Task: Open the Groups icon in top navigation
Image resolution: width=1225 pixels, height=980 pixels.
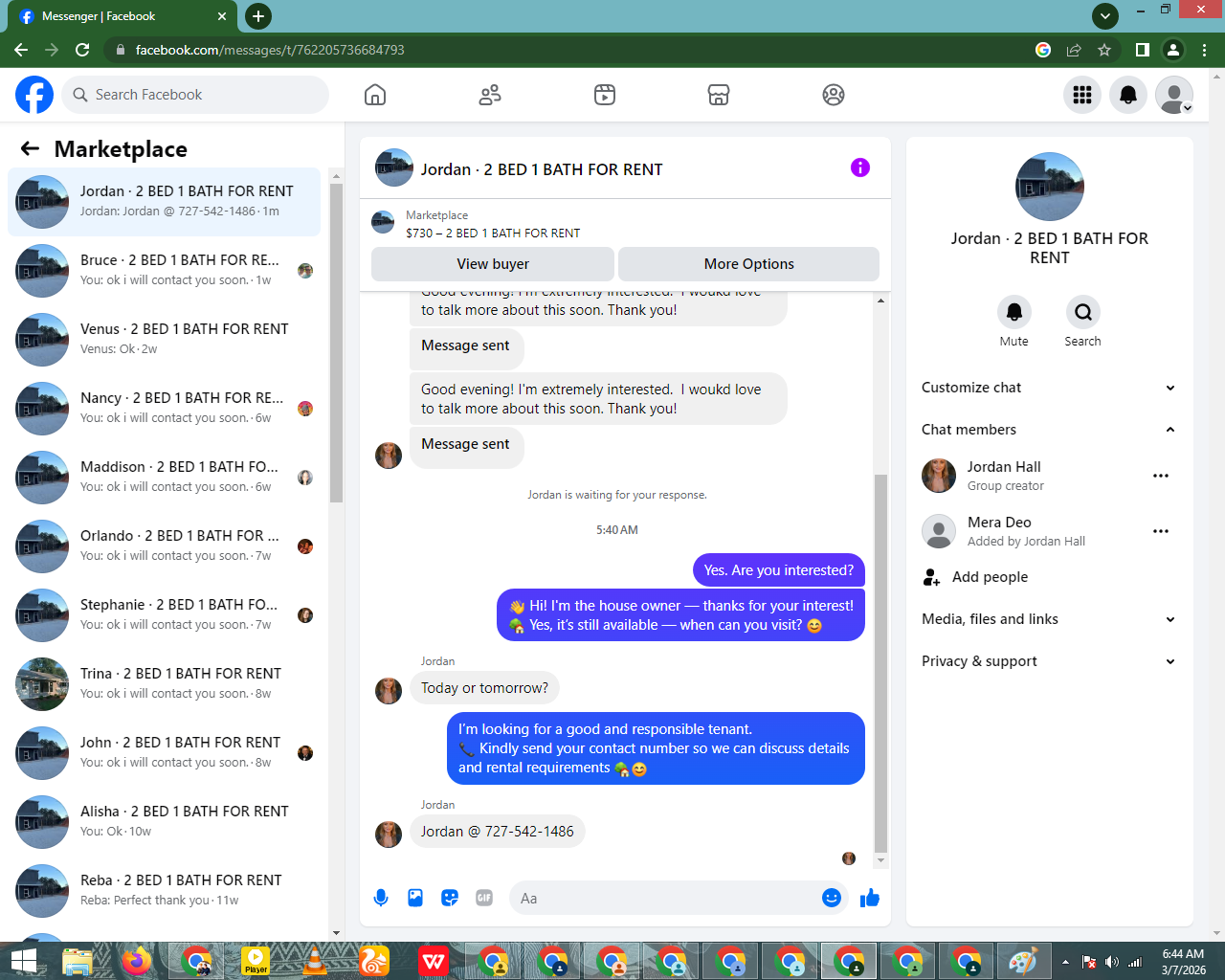Action: (834, 95)
